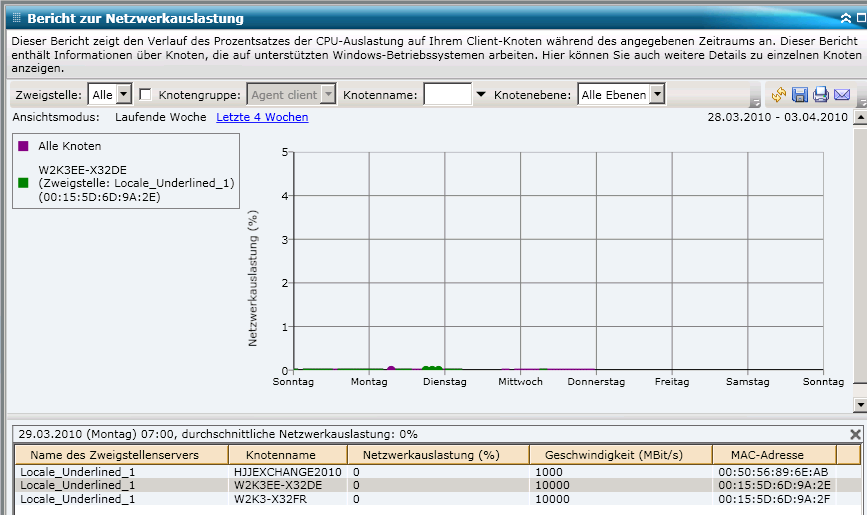Sort by Name des Zweigstellenservers column
Screen dimensions: 867x517
click(x=122, y=455)
